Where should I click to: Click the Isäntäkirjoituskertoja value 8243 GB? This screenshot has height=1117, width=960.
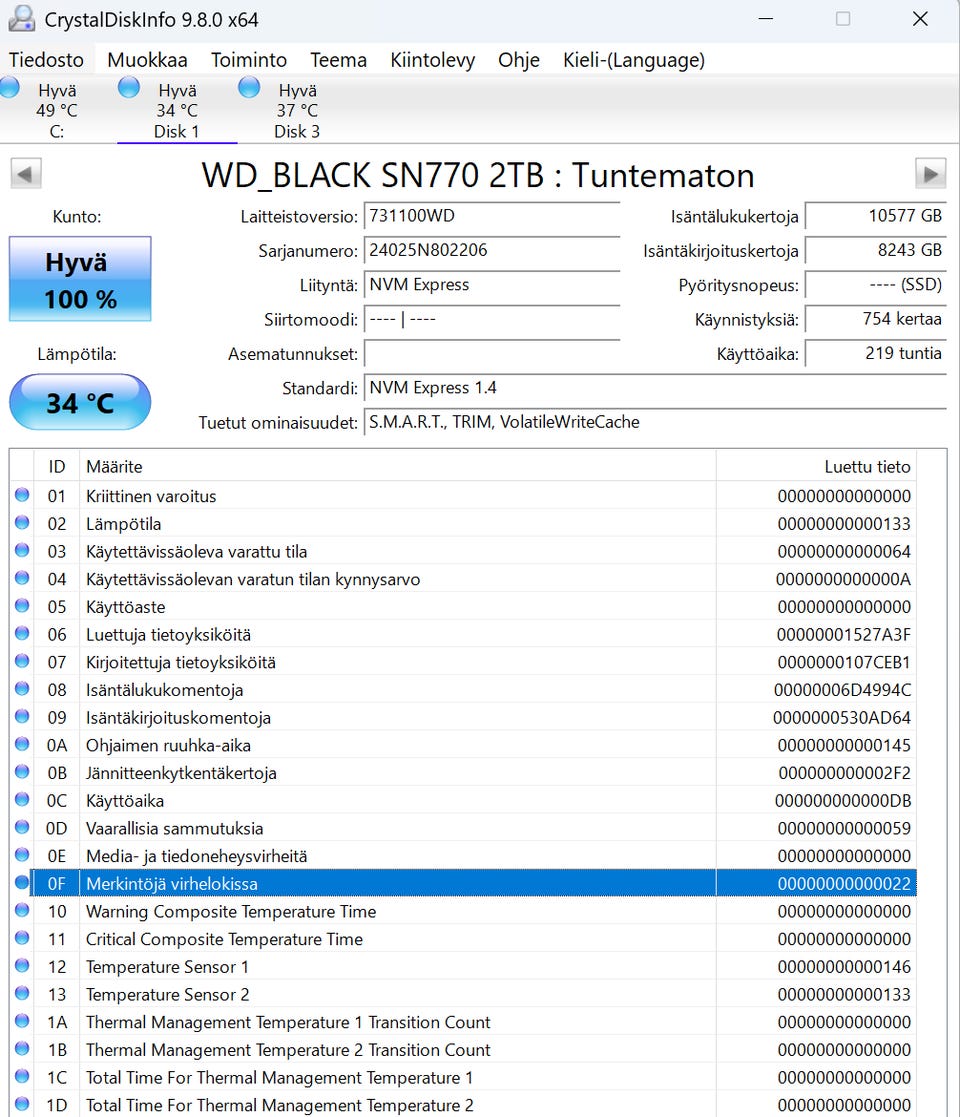click(876, 250)
